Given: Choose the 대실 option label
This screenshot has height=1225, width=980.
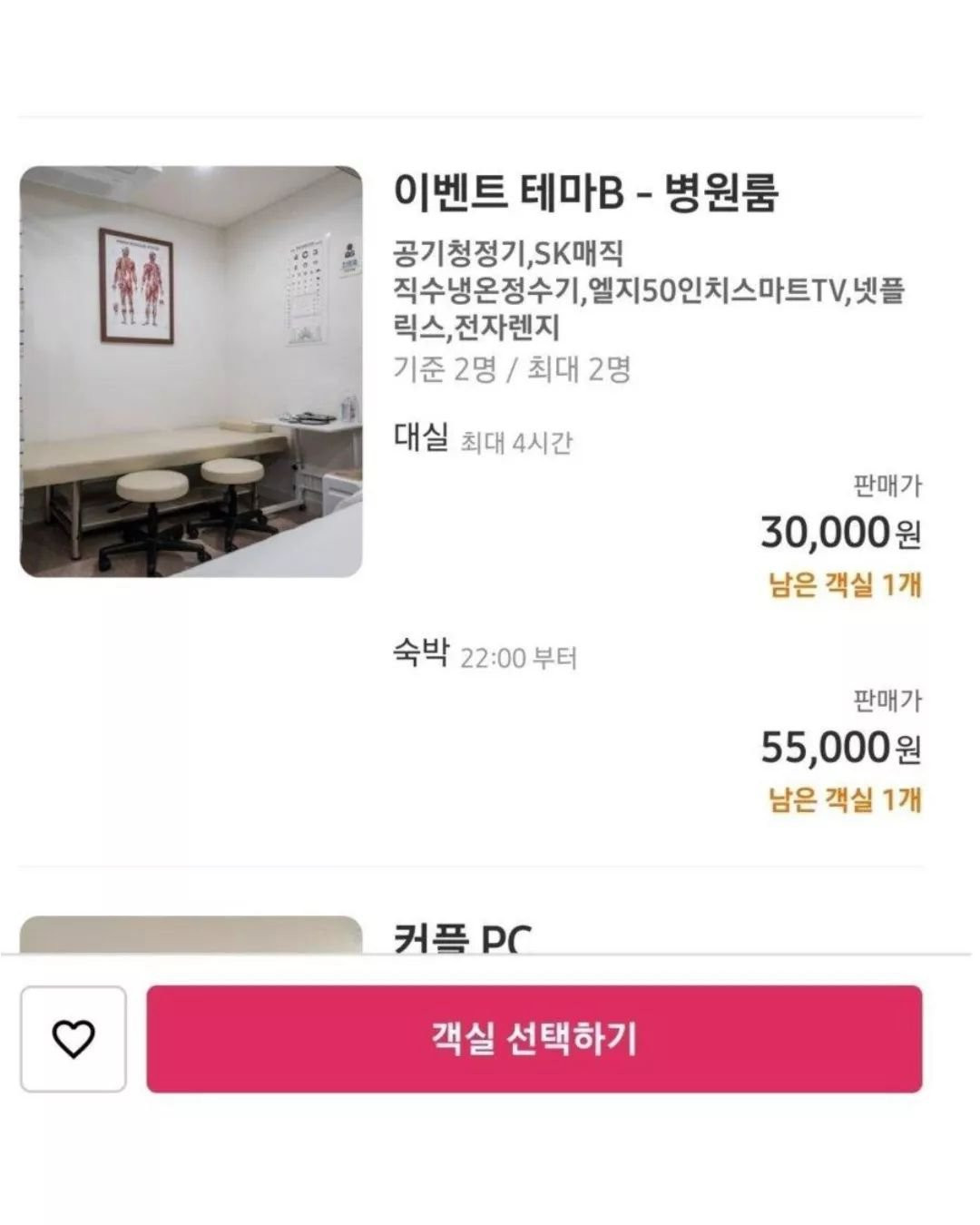Looking at the screenshot, I should point(420,437).
